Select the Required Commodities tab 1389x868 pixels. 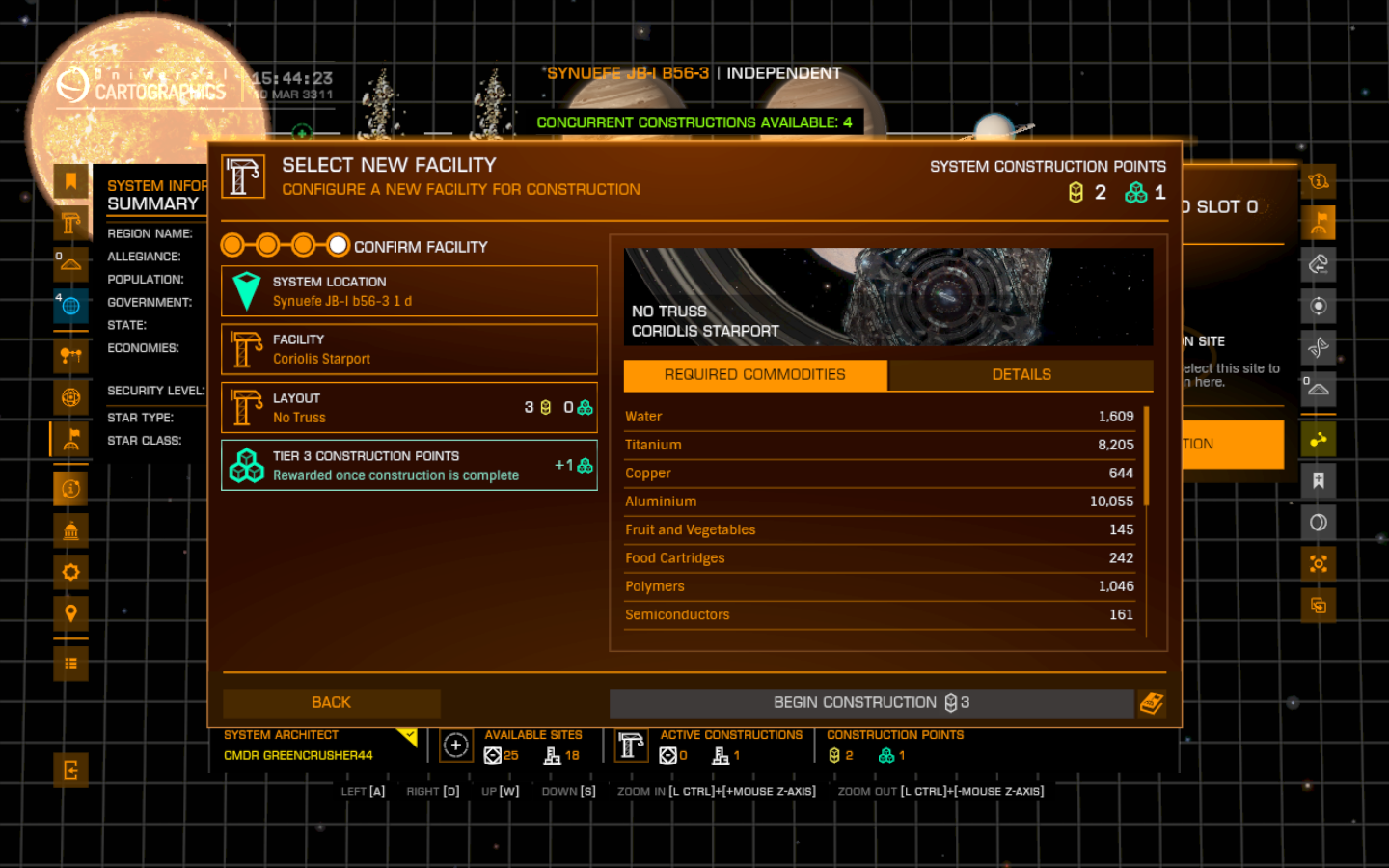[755, 375]
